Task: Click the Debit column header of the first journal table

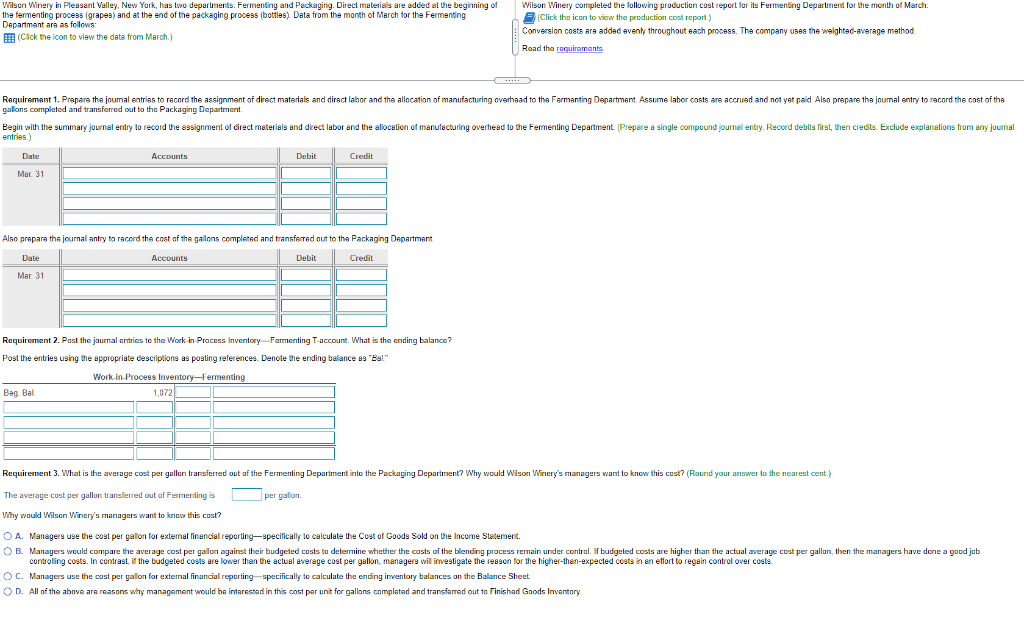Action: point(306,156)
